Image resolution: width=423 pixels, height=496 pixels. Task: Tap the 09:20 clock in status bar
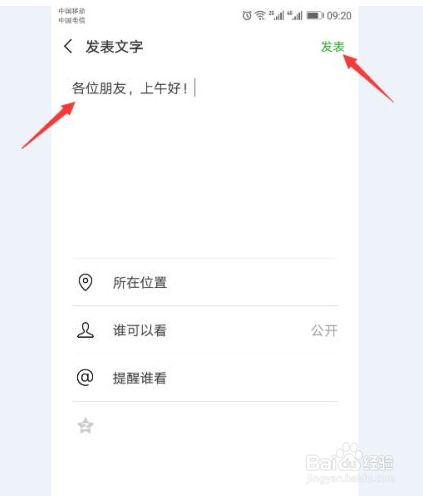point(339,16)
